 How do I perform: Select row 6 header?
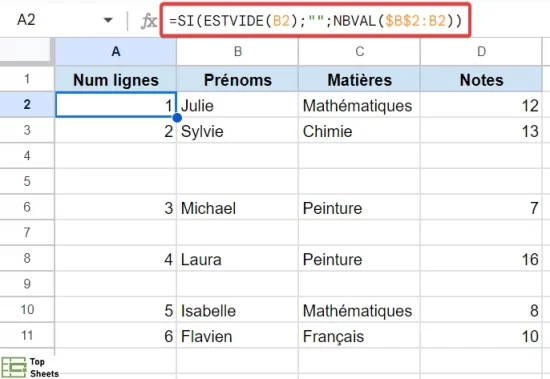(27, 207)
